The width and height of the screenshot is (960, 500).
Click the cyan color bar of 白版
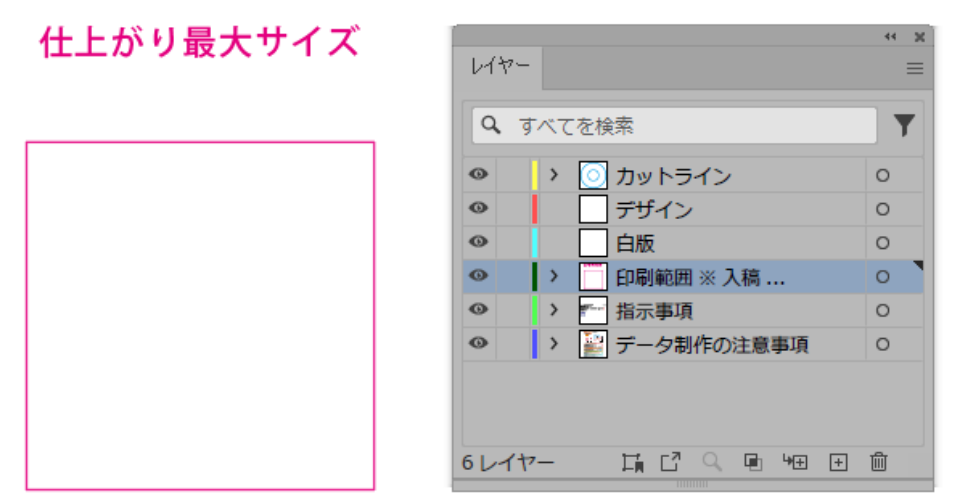coord(534,242)
